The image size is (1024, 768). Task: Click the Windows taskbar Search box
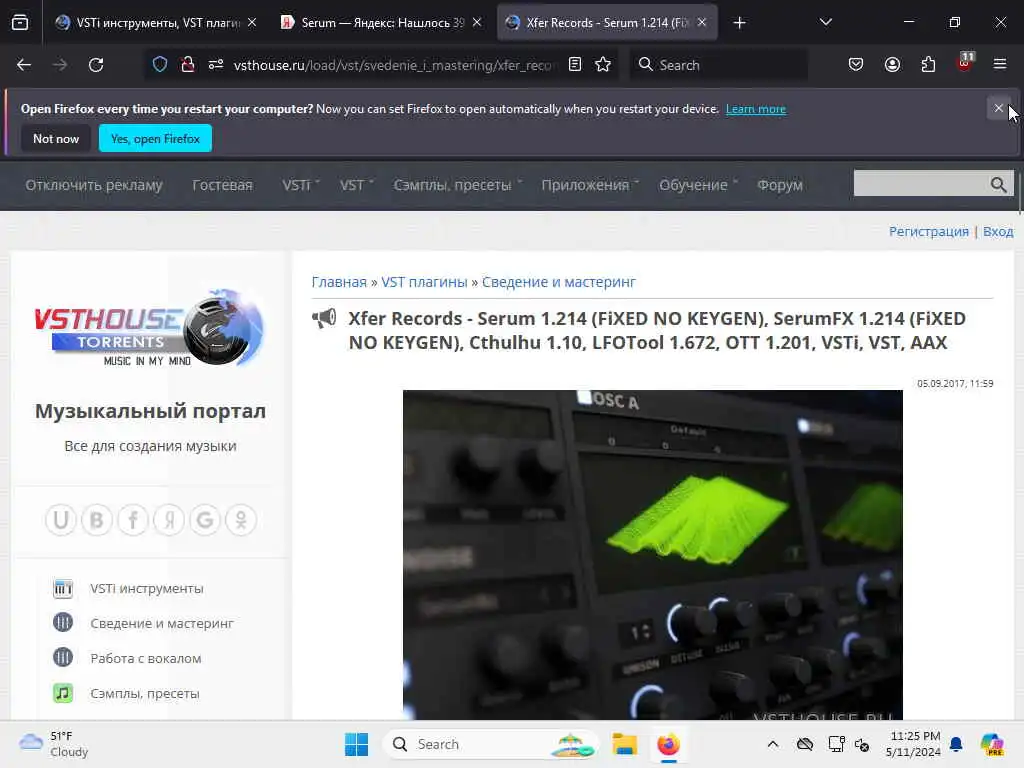pos(492,744)
